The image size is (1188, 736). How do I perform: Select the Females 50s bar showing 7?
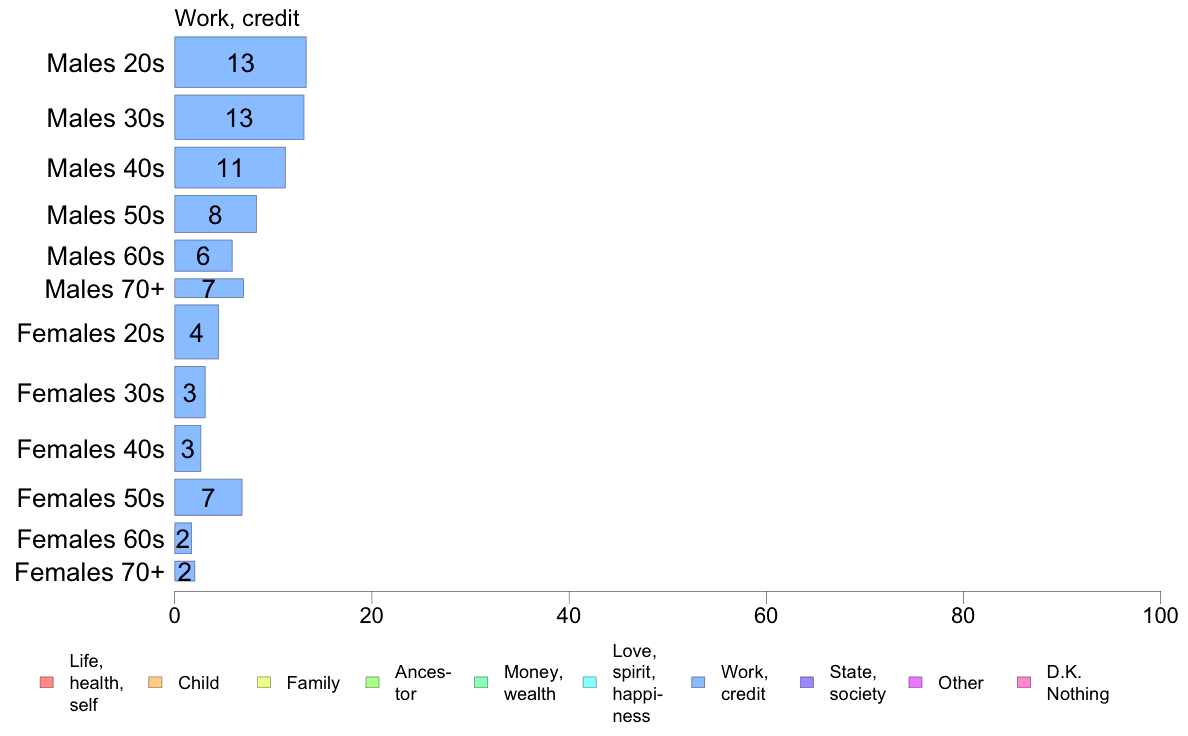pos(208,497)
